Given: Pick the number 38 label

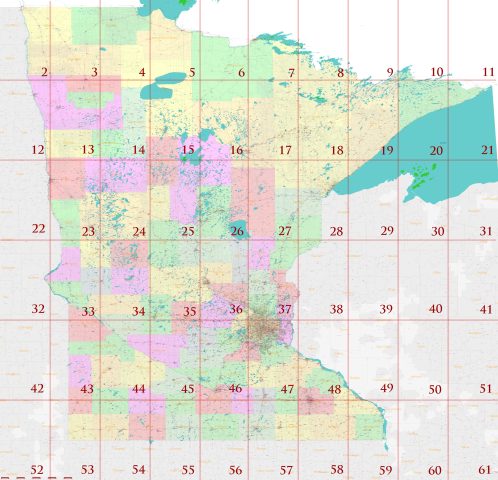Looking at the screenshot, I should coord(336,309).
